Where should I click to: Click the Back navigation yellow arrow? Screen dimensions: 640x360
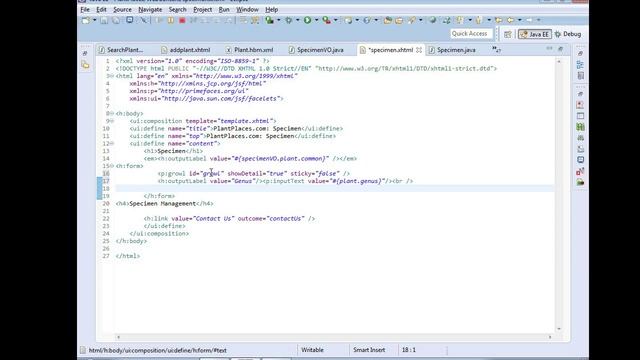click(x=510, y=20)
